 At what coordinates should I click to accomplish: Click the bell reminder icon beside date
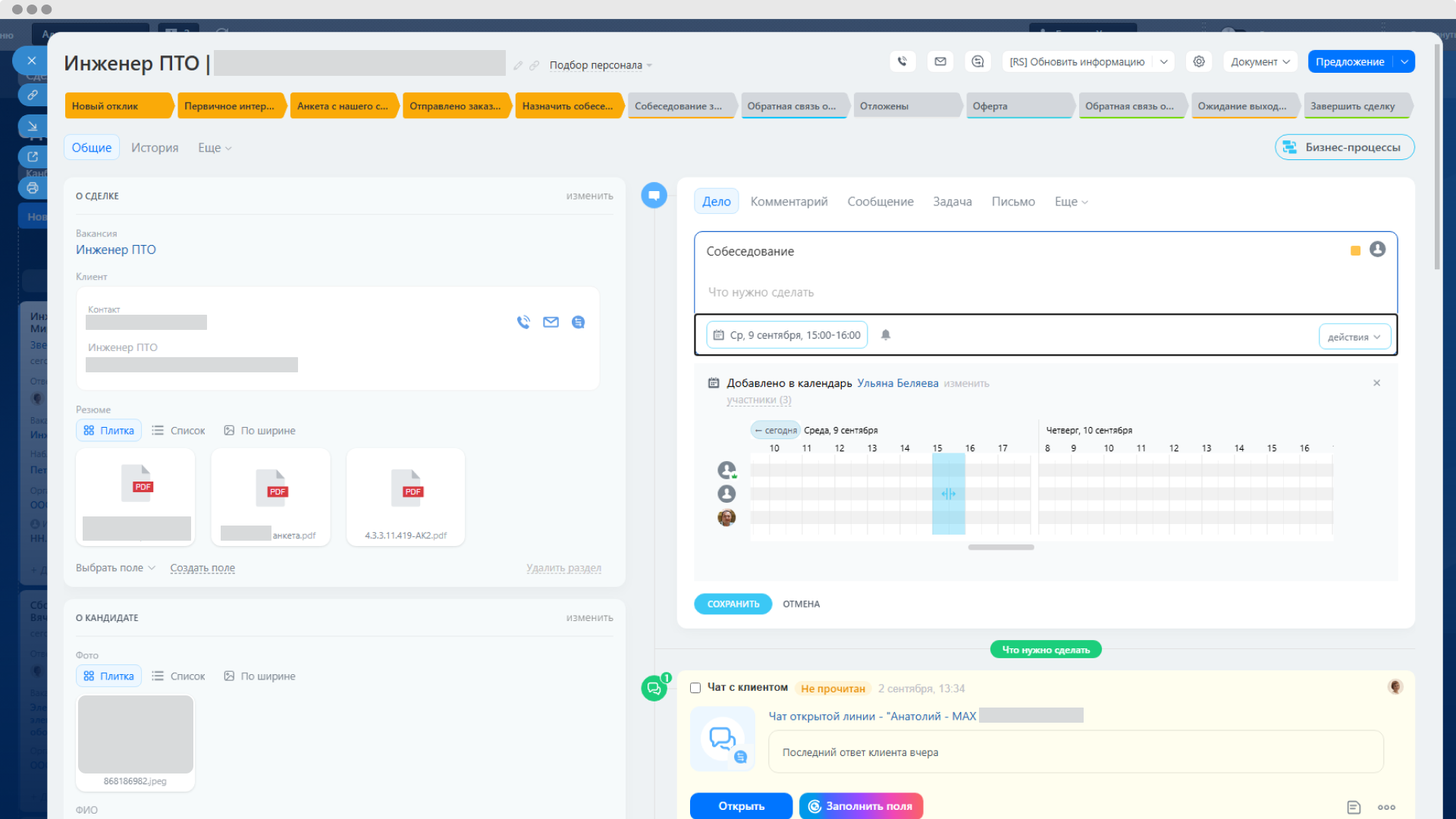(x=886, y=334)
